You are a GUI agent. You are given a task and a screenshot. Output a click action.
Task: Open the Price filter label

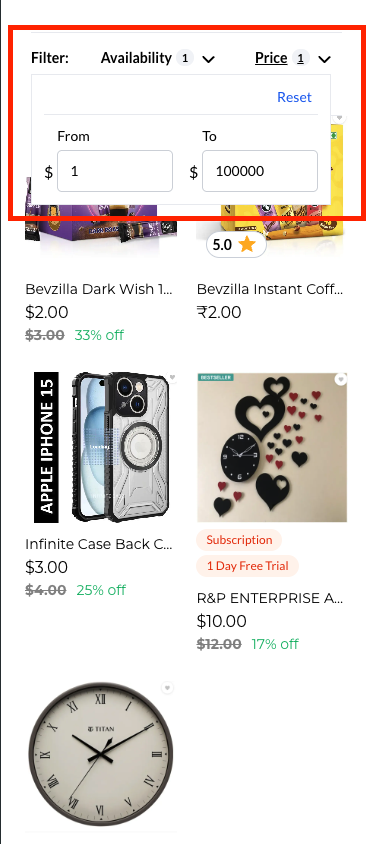coord(271,58)
